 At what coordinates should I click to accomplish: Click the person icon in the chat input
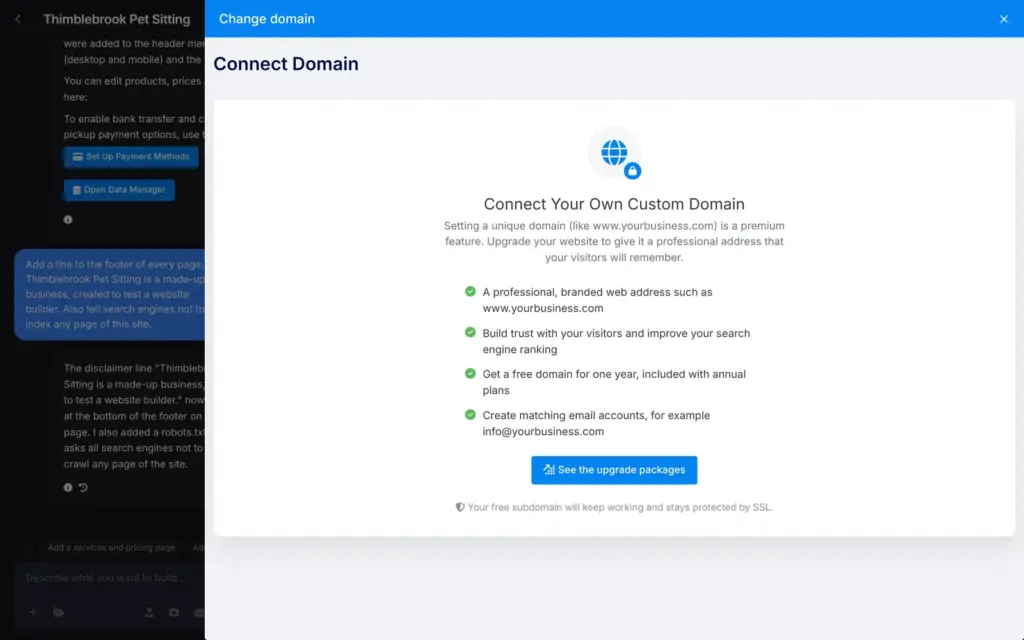pos(149,612)
